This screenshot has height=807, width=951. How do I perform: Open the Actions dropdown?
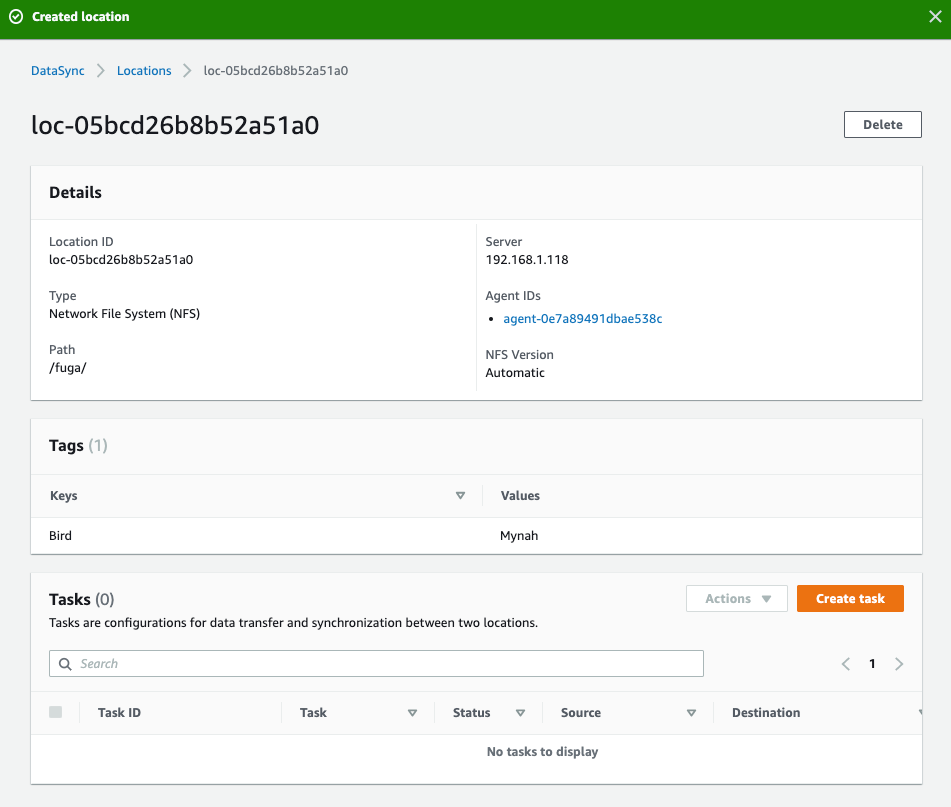click(x=736, y=598)
